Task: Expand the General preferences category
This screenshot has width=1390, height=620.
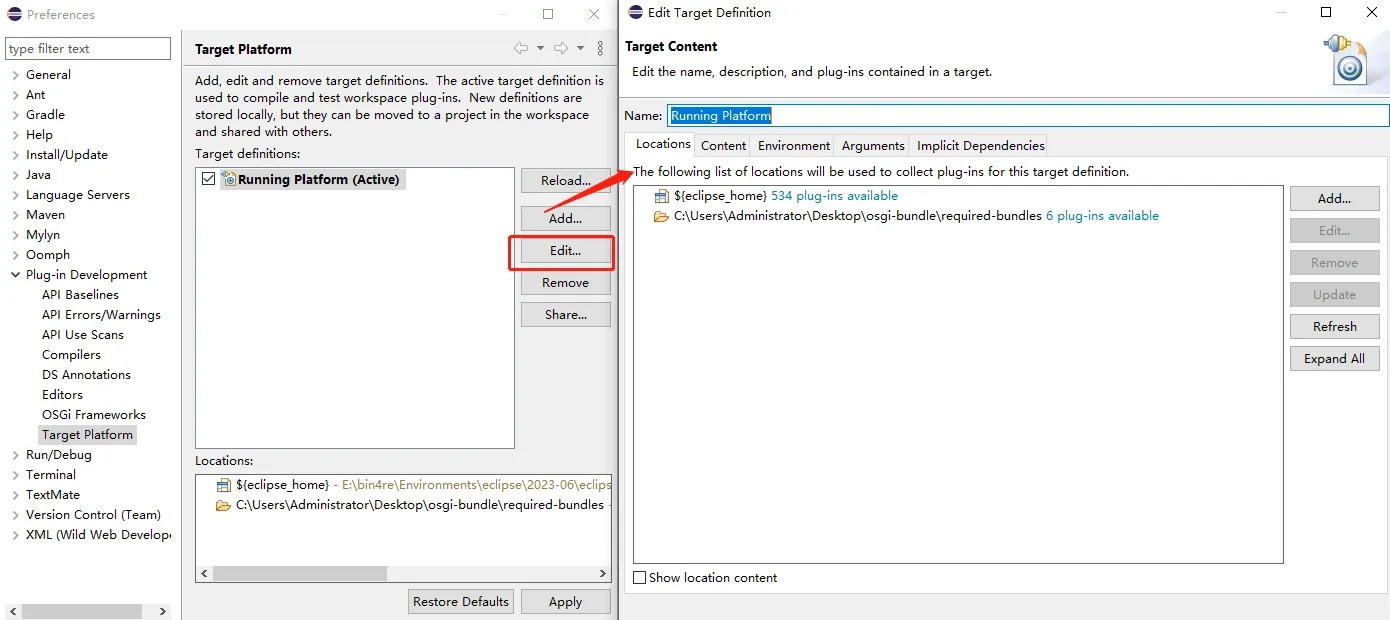Action: click(15, 75)
